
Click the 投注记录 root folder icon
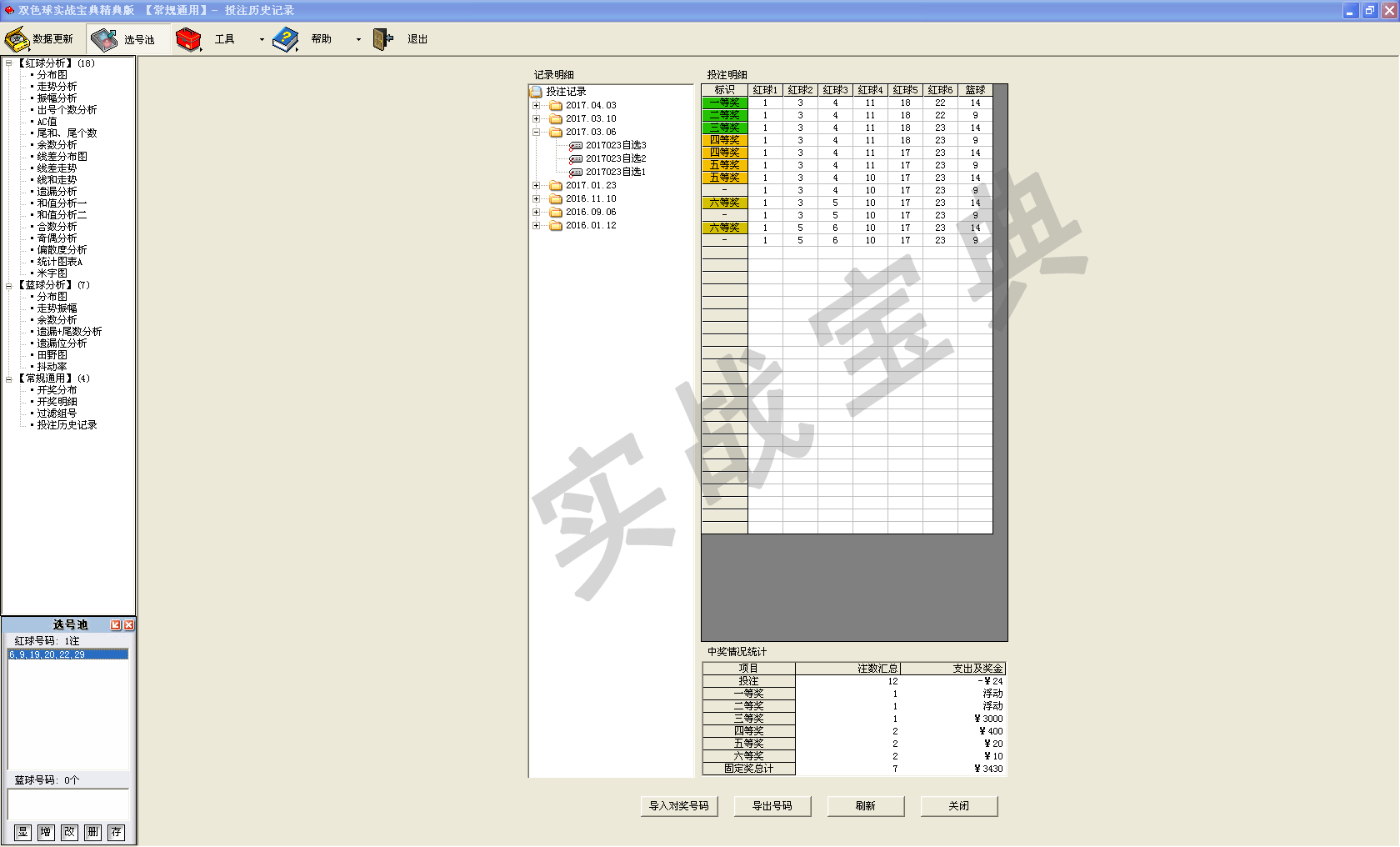(537, 92)
